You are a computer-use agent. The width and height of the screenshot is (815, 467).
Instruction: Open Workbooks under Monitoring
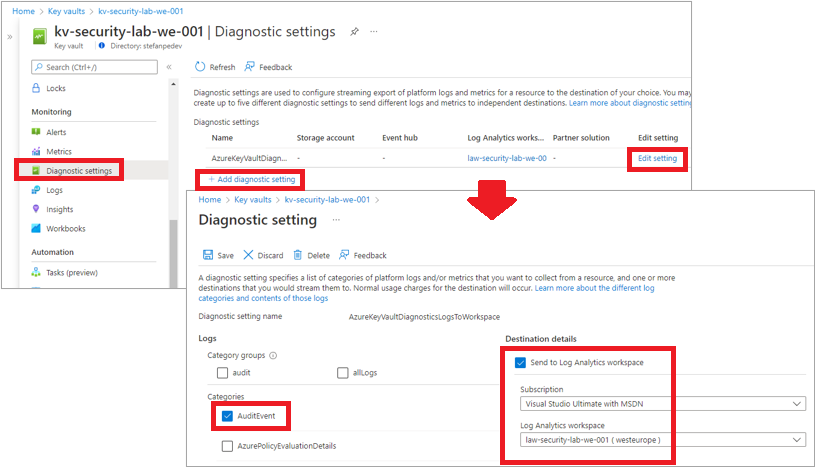point(65,228)
